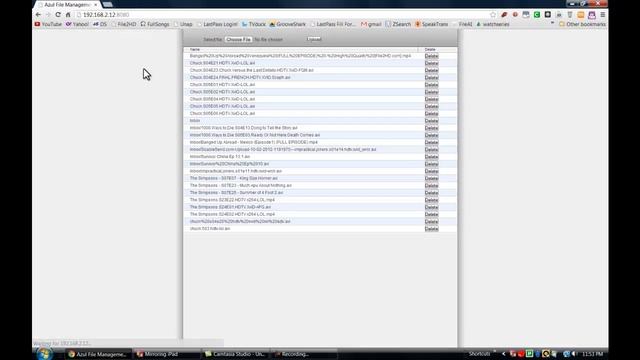Select Inbox Banged Up Abroad Mexico file name
This screenshot has width=640, height=360.
point(253,142)
